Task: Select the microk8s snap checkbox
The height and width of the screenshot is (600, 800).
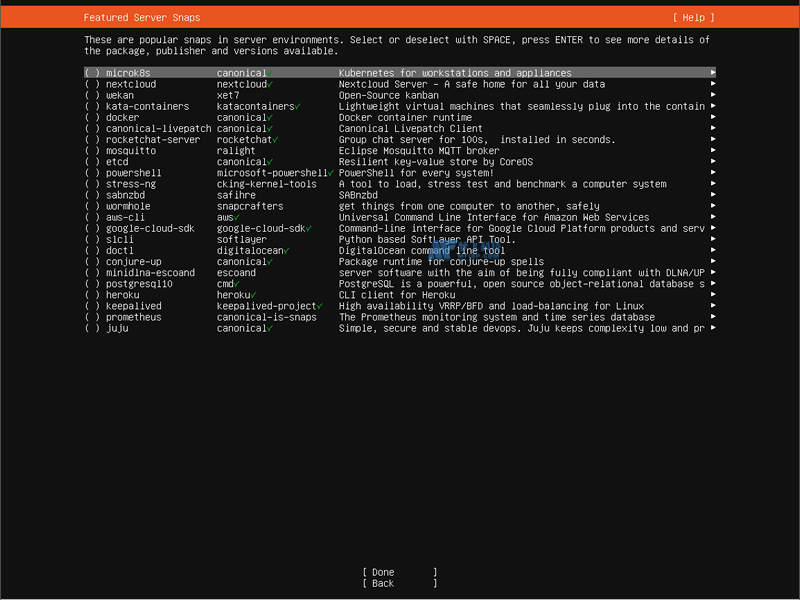Action: (x=90, y=73)
